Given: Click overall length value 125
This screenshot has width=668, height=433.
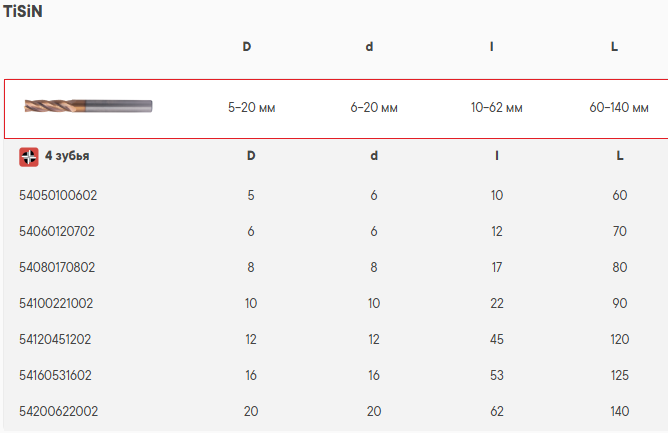Looking at the screenshot, I should (619, 375).
